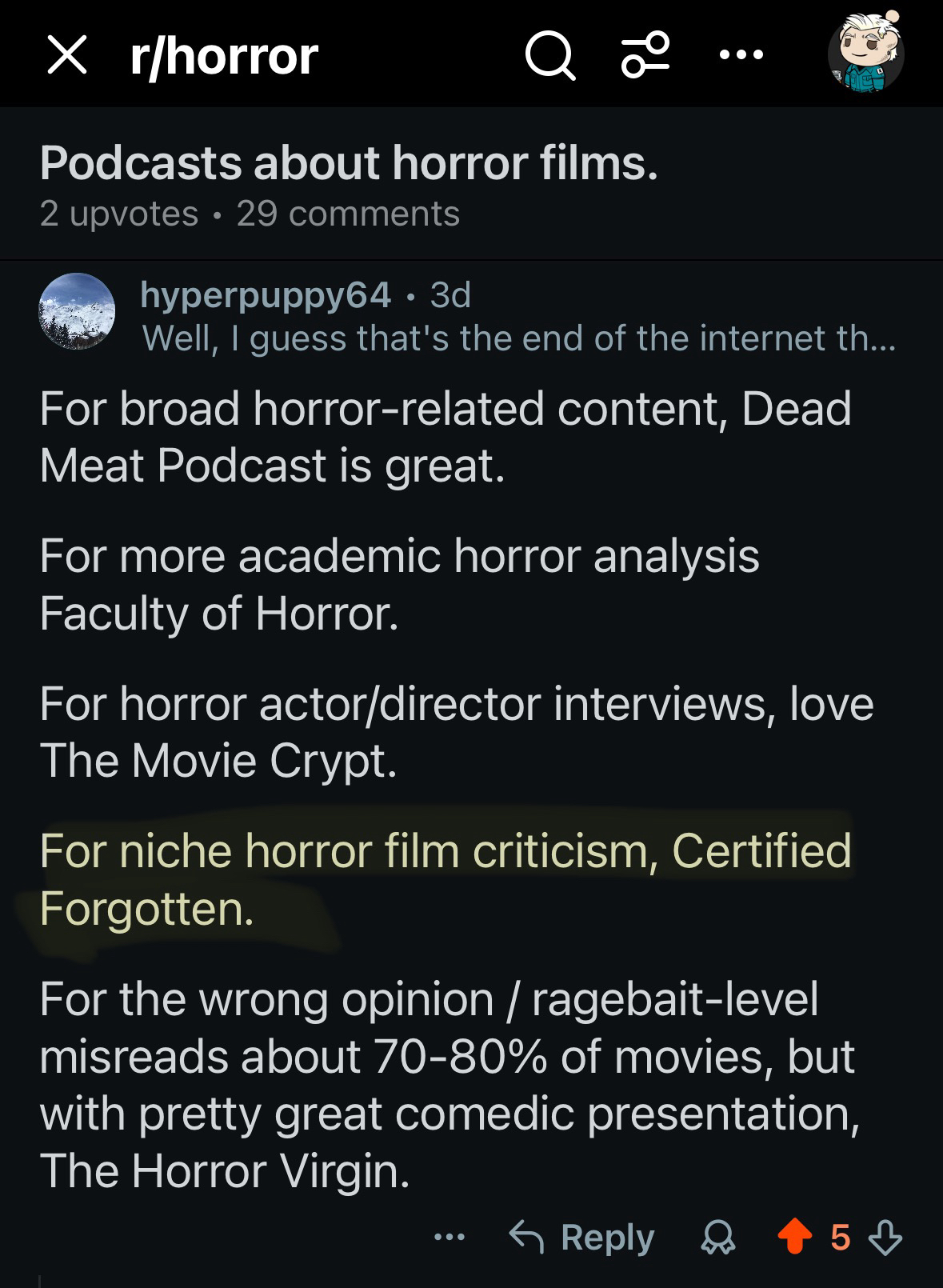This screenshot has width=943, height=1288.
Task: Open comment sort and filter options
Action: (645, 55)
